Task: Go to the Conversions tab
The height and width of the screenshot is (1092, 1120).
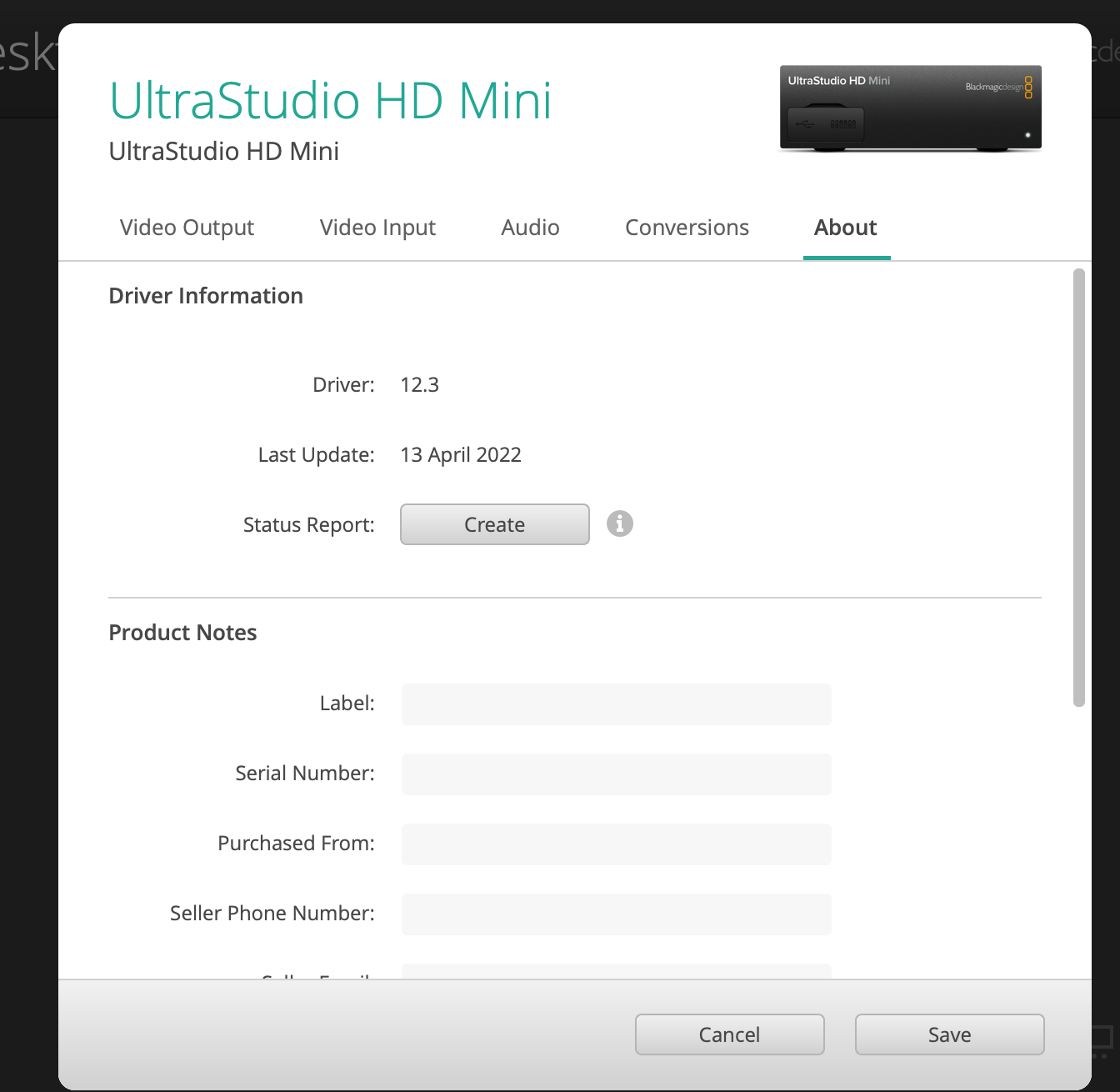Action: 687,228
